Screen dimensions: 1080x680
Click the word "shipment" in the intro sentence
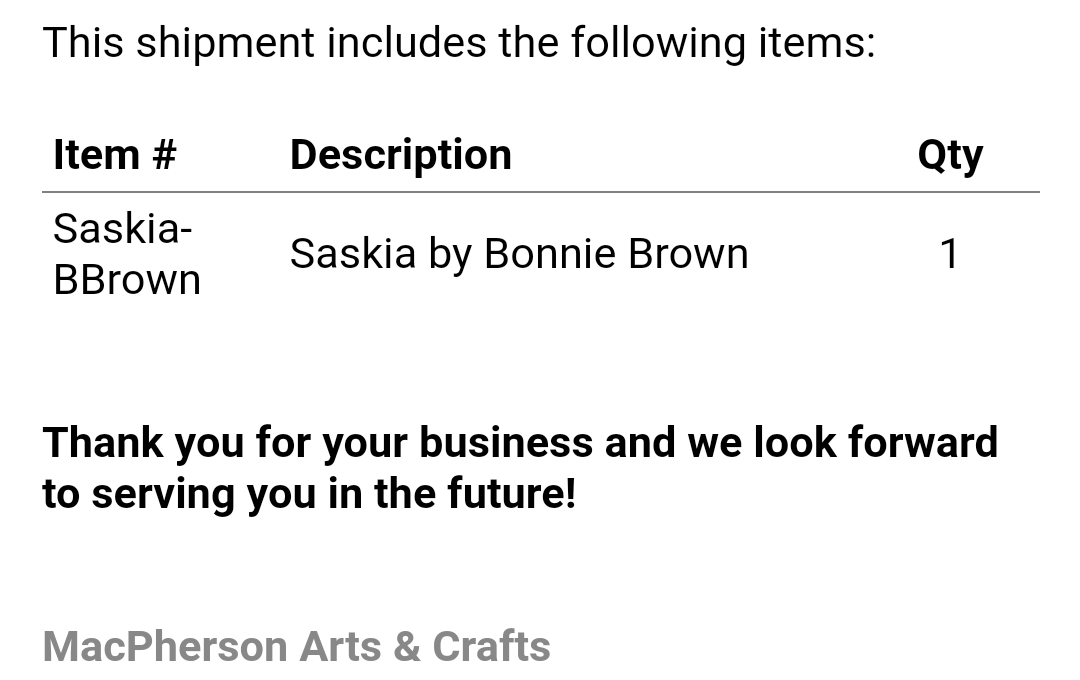pyautogui.click(x=225, y=43)
